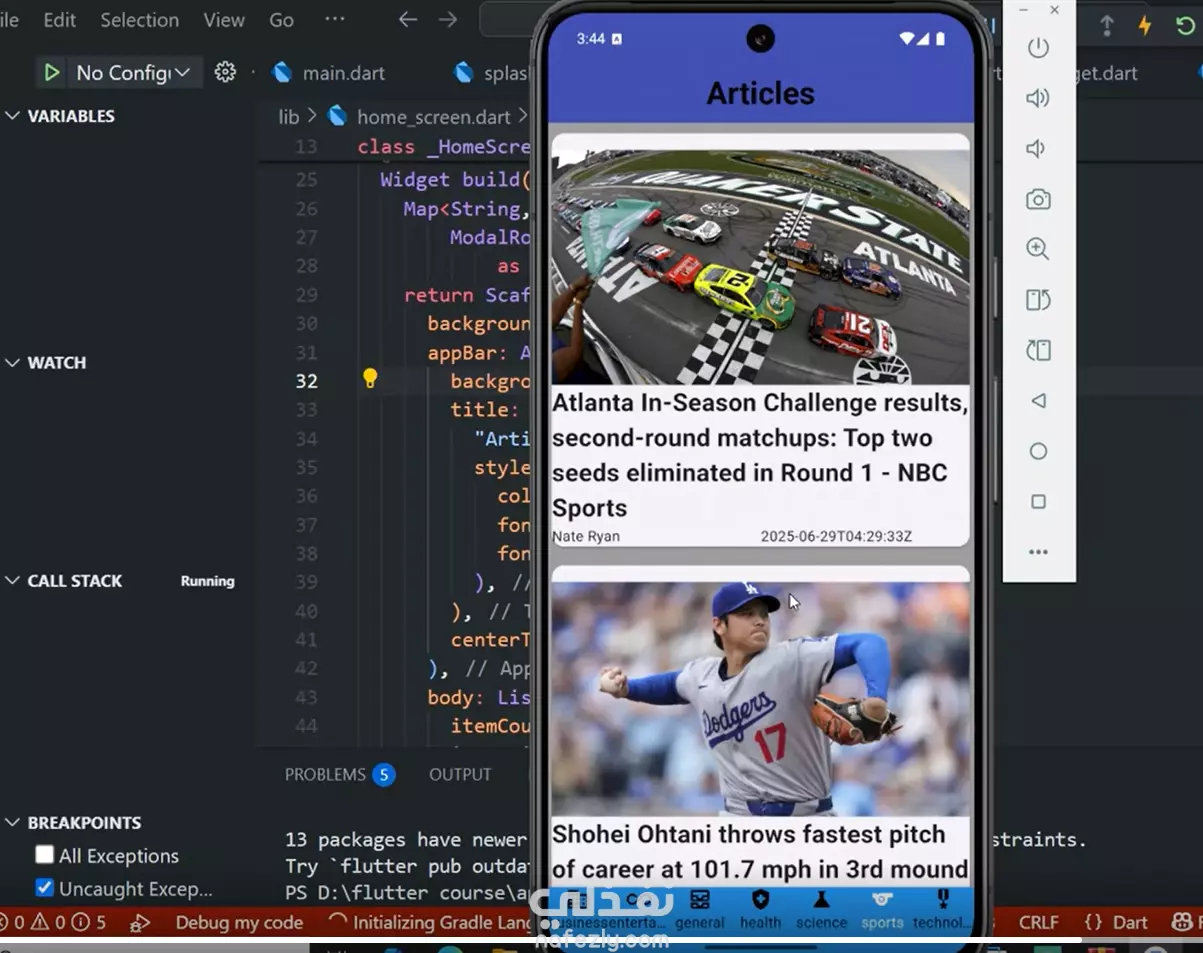Click the lightbulb code action on line 32
The height and width of the screenshot is (953, 1203).
[x=370, y=378]
